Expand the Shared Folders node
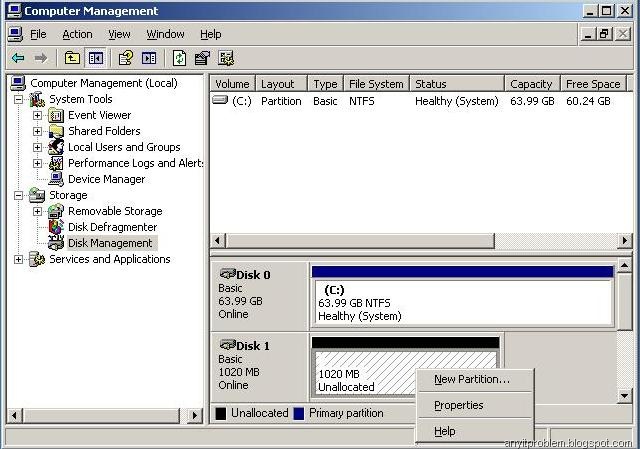The width and height of the screenshot is (640, 449). tap(37, 131)
